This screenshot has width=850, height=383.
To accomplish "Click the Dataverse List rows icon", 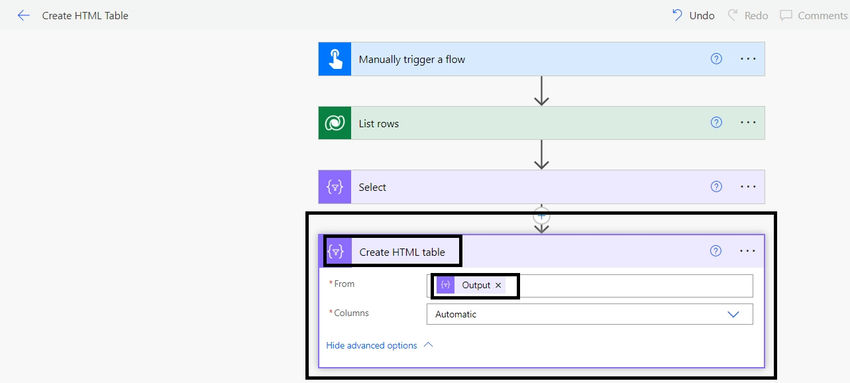I will (x=334, y=123).
